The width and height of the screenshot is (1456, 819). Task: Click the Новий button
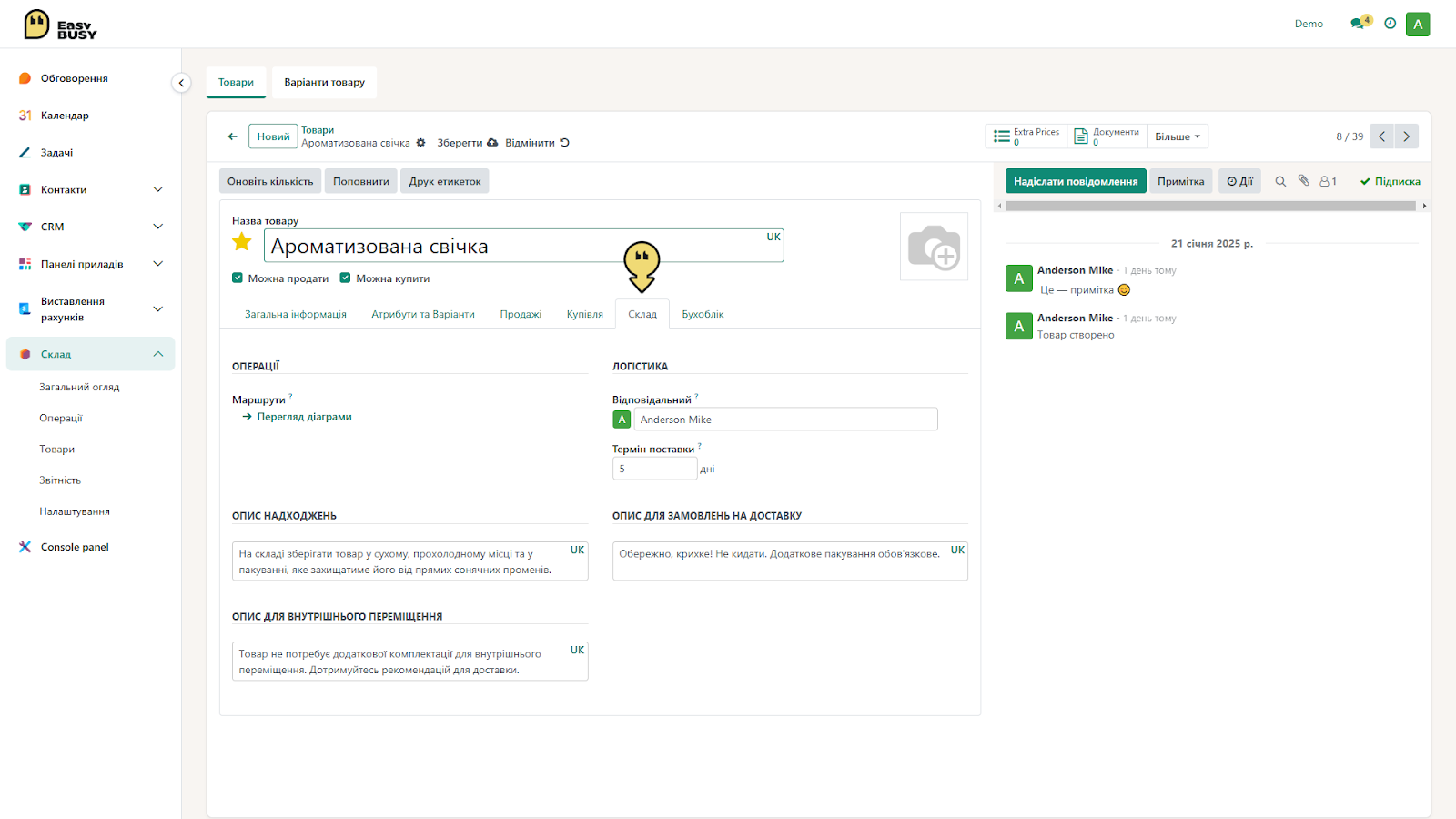[273, 136]
